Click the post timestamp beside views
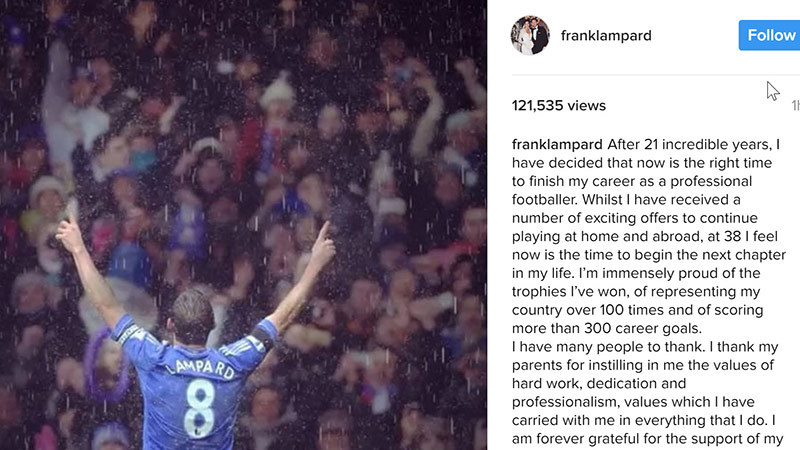 (795, 106)
